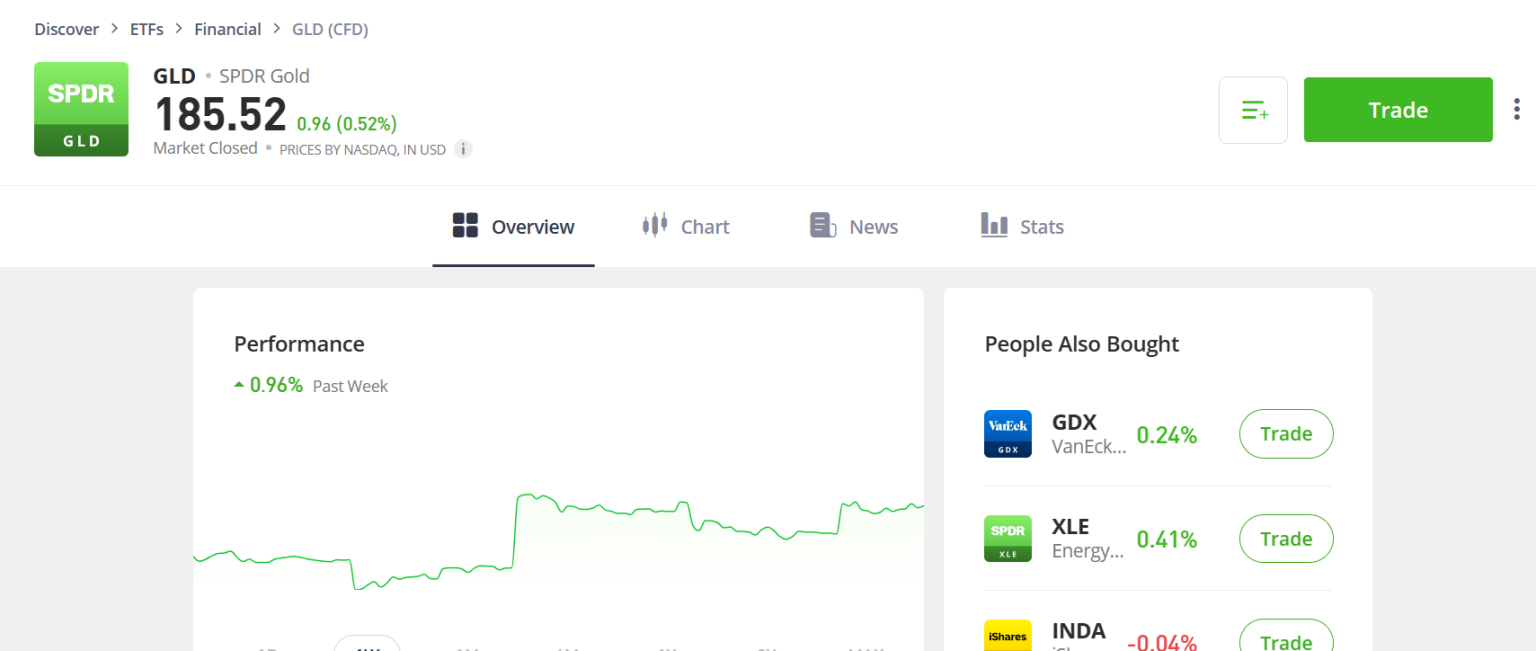This screenshot has height=651, width=1536.
Task: Select the 1W timeframe pill
Action: (x=367, y=646)
